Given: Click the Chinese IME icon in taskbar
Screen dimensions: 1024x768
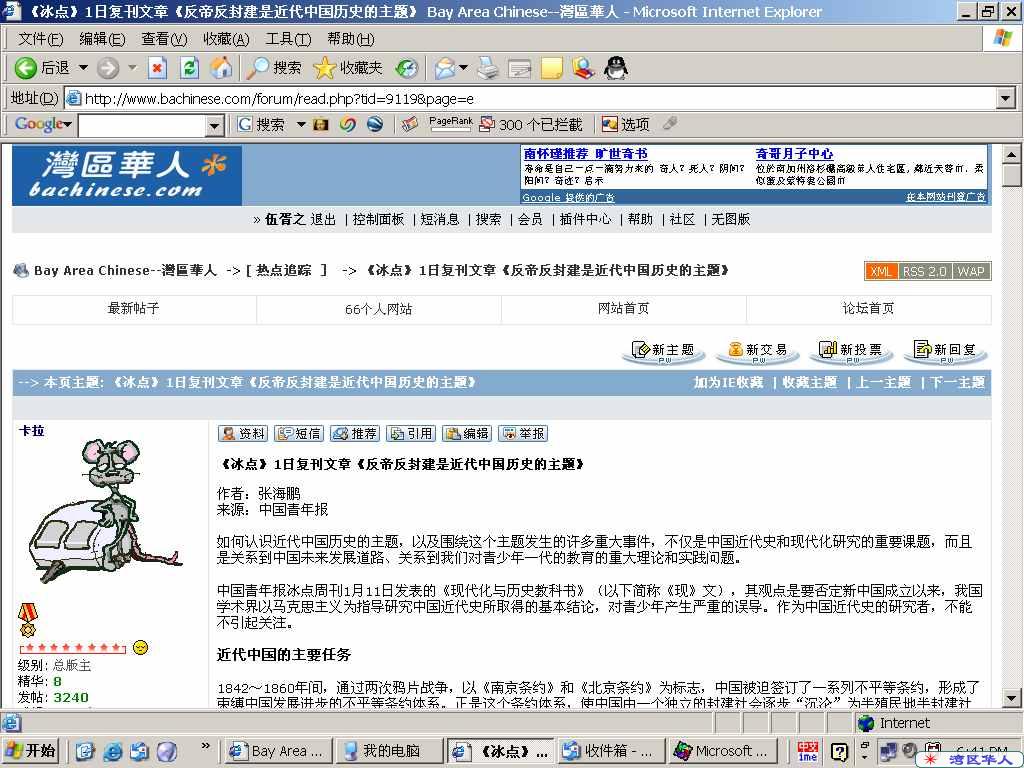Looking at the screenshot, I should pos(808,752).
